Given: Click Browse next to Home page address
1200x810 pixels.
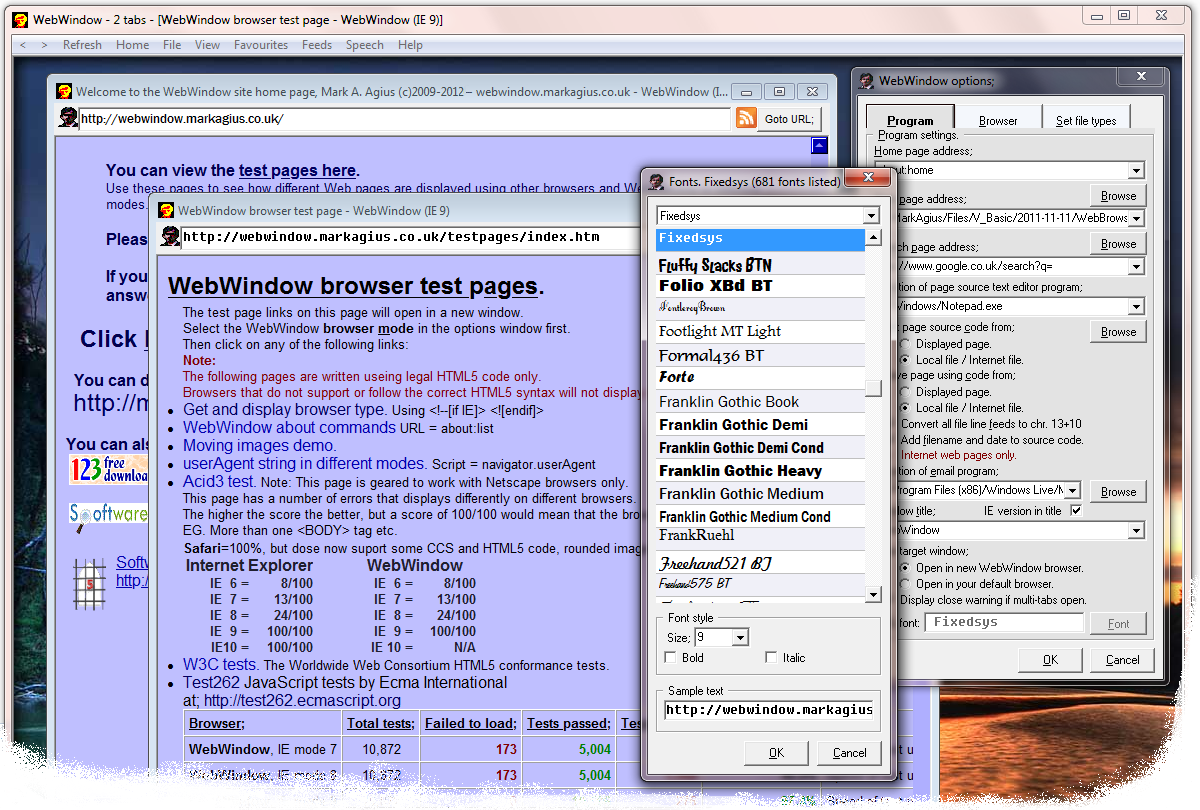Looking at the screenshot, I should (x=1117, y=195).
